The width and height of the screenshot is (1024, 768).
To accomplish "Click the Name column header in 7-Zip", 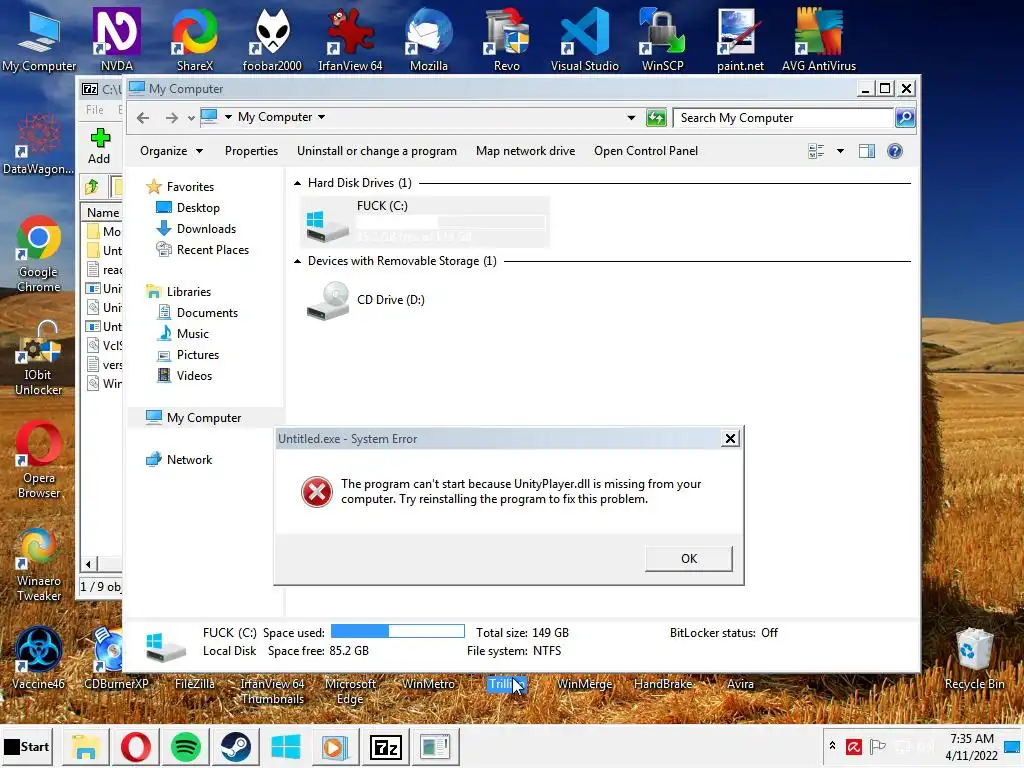I will tap(103, 212).
